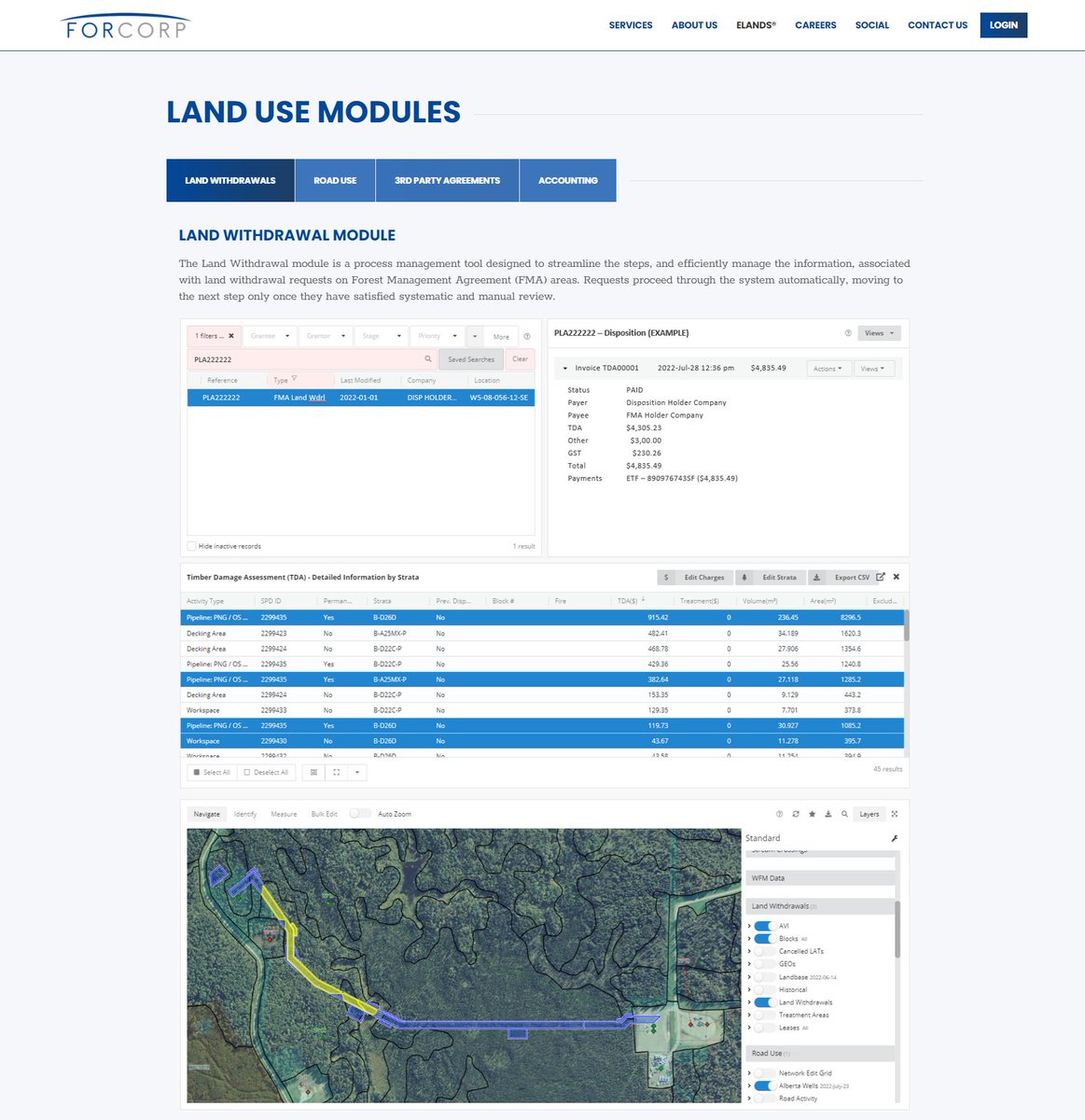Click tree icon for Edit Strata
The image size is (1085, 1120).
coord(744,578)
